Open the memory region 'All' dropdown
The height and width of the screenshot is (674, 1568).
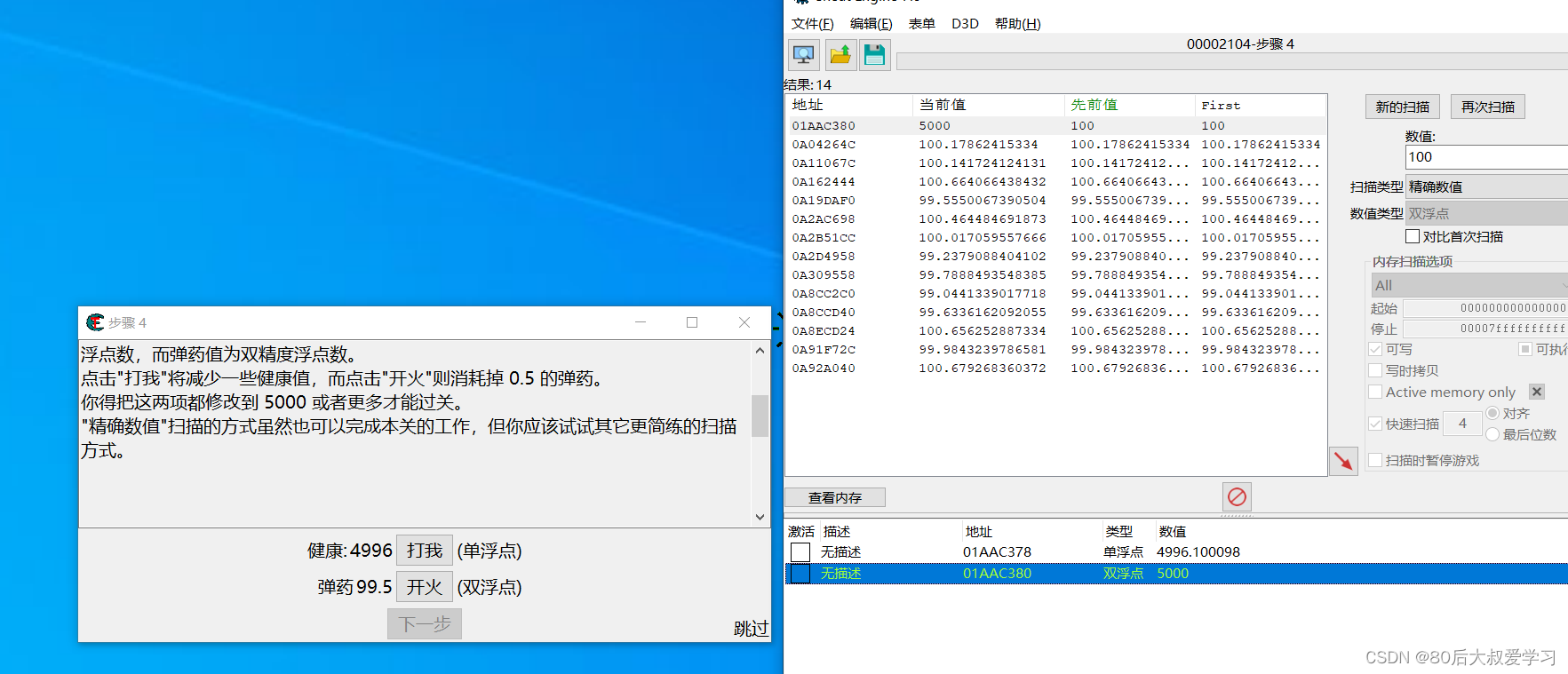pyautogui.click(x=1470, y=285)
